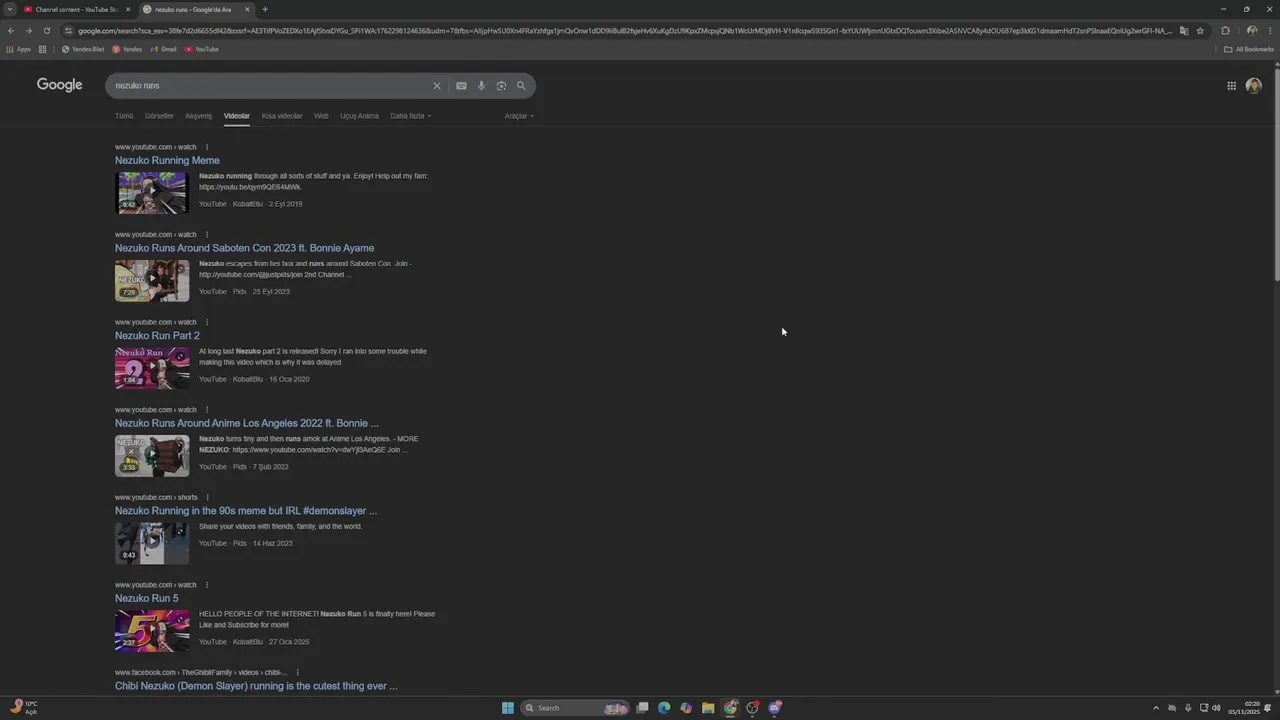
Task: Show hidden system tray icons
Action: [x=1156, y=708]
